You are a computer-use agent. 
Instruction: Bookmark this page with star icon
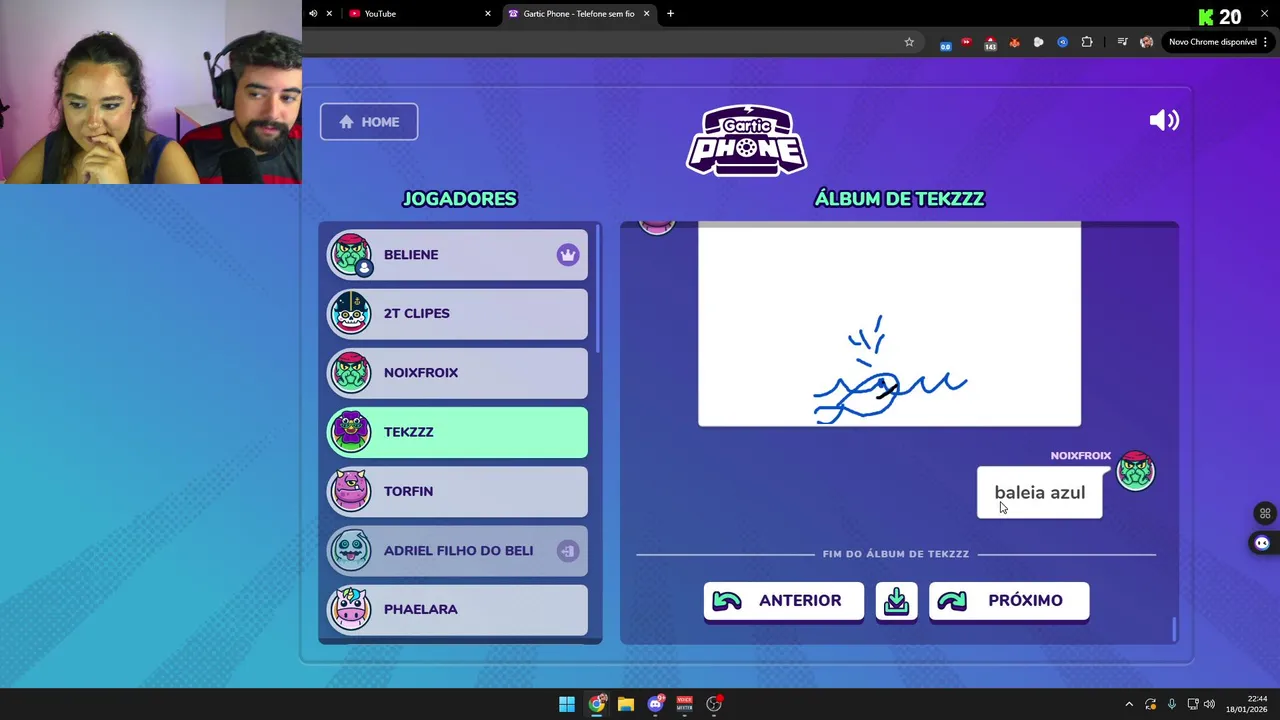click(909, 42)
